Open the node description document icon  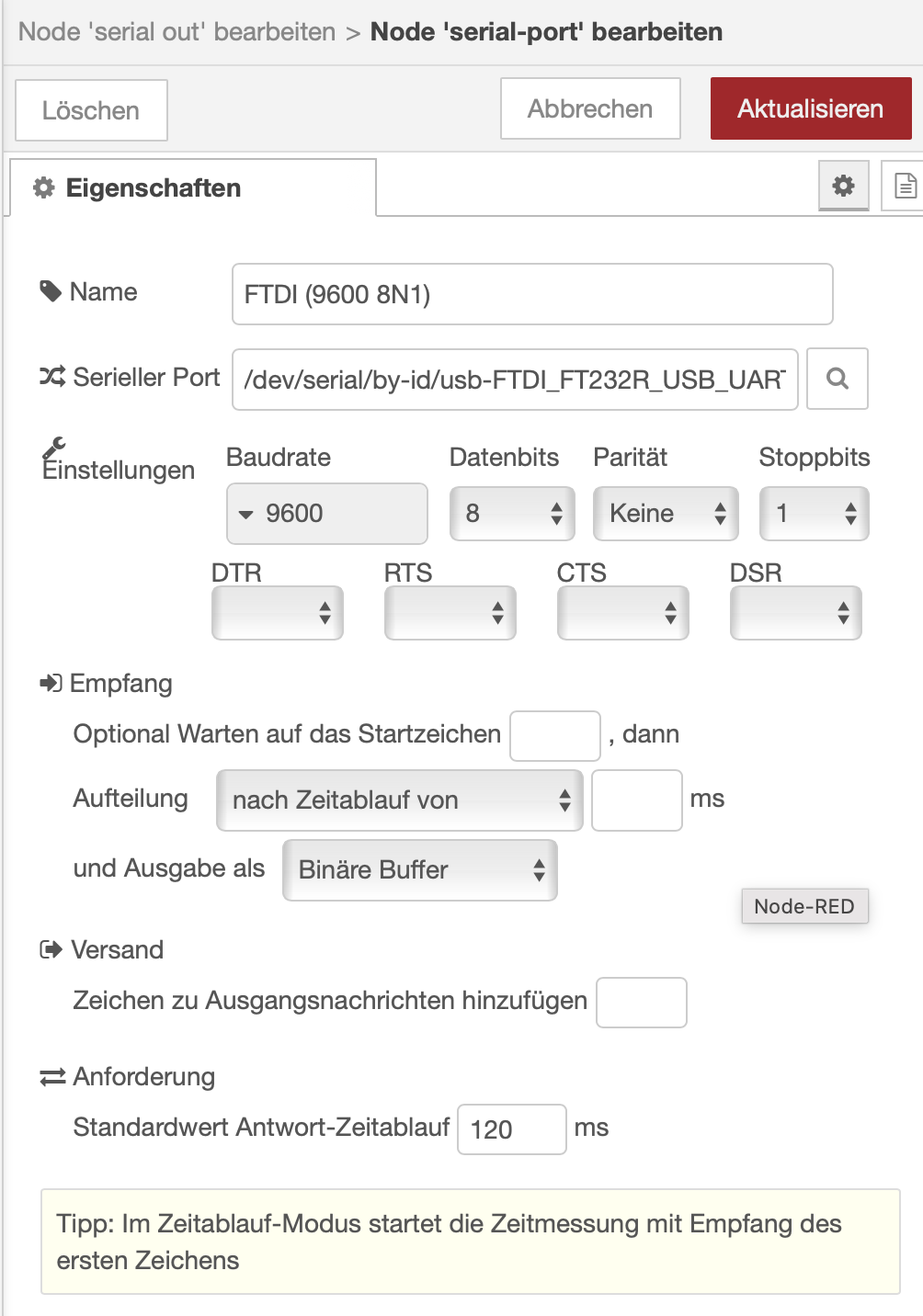(x=905, y=186)
